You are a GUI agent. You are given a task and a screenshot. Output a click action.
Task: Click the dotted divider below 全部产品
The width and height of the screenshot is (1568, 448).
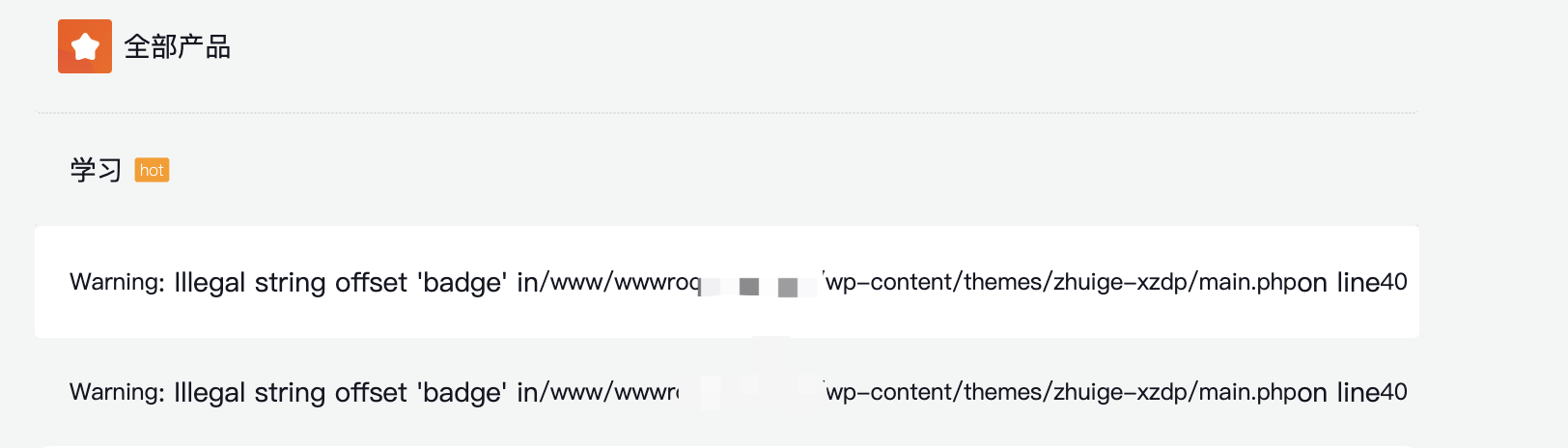pyautogui.click(x=727, y=113)
